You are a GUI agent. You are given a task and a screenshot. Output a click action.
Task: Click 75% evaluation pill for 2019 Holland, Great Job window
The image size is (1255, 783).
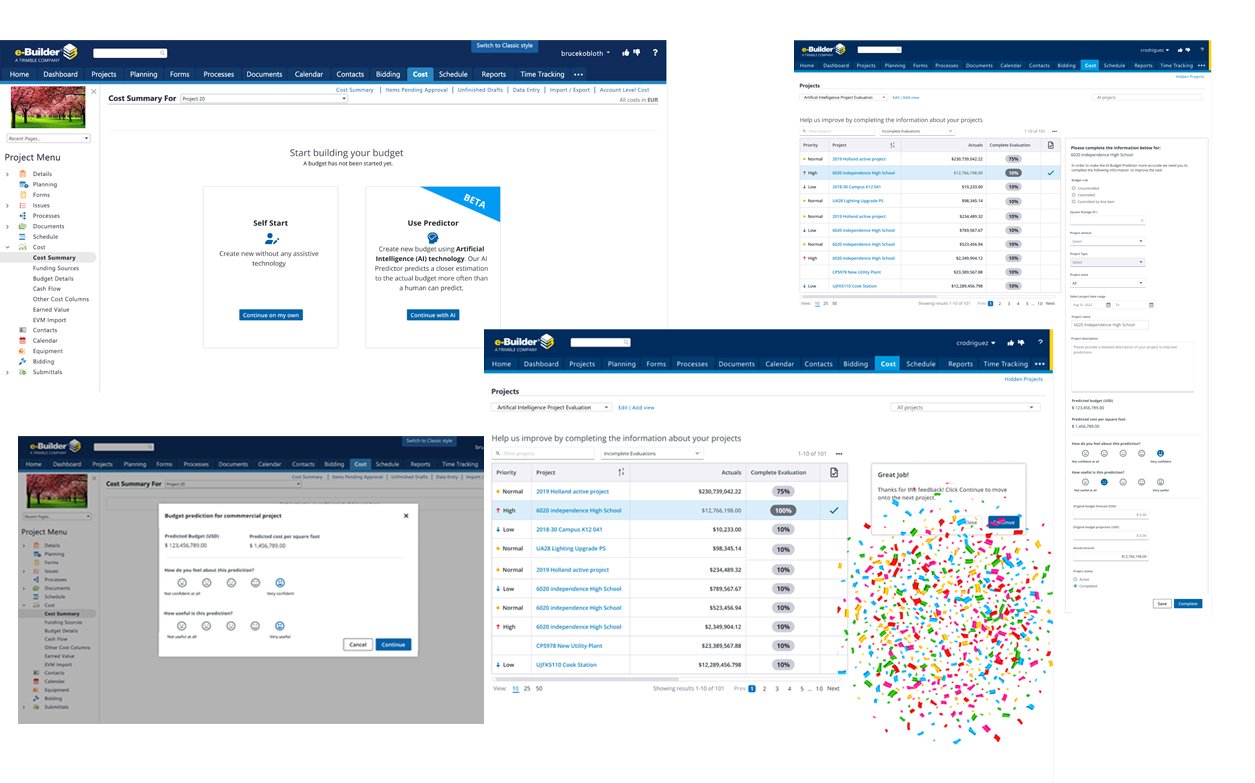(783, 492)
